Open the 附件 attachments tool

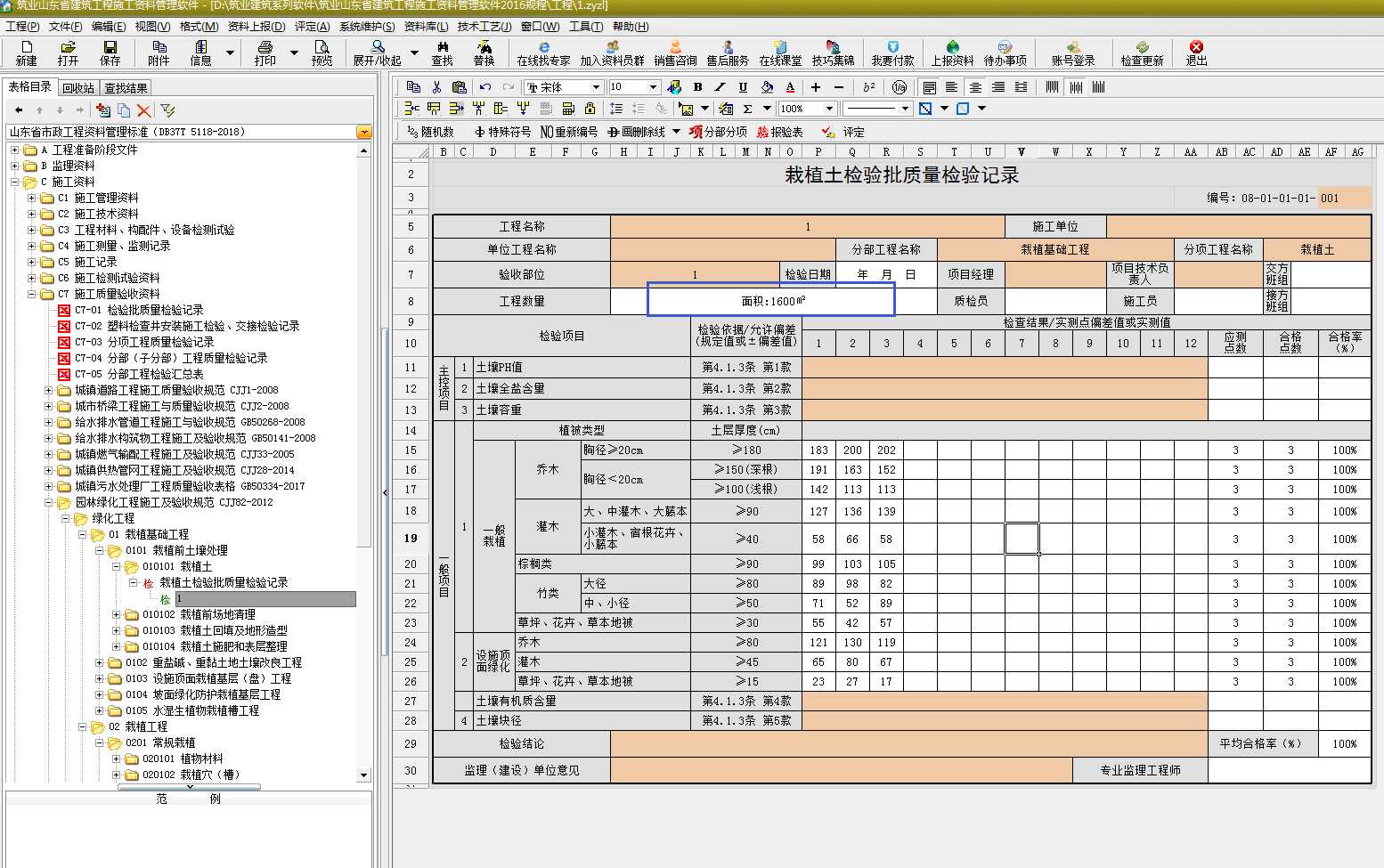pyautogui.click(x=159, y=53)
